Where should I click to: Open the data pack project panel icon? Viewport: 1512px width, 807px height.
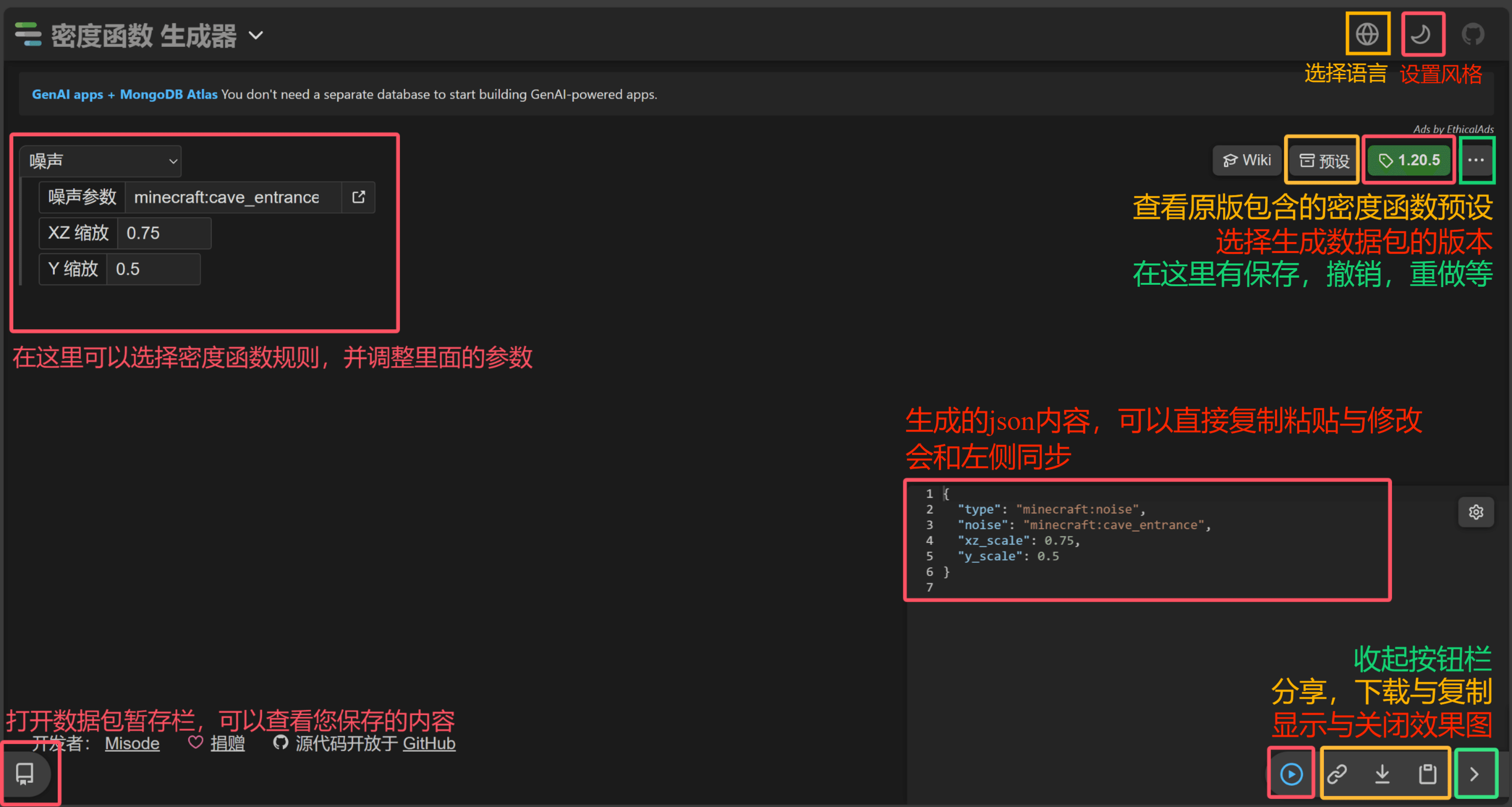pos(25,774)
